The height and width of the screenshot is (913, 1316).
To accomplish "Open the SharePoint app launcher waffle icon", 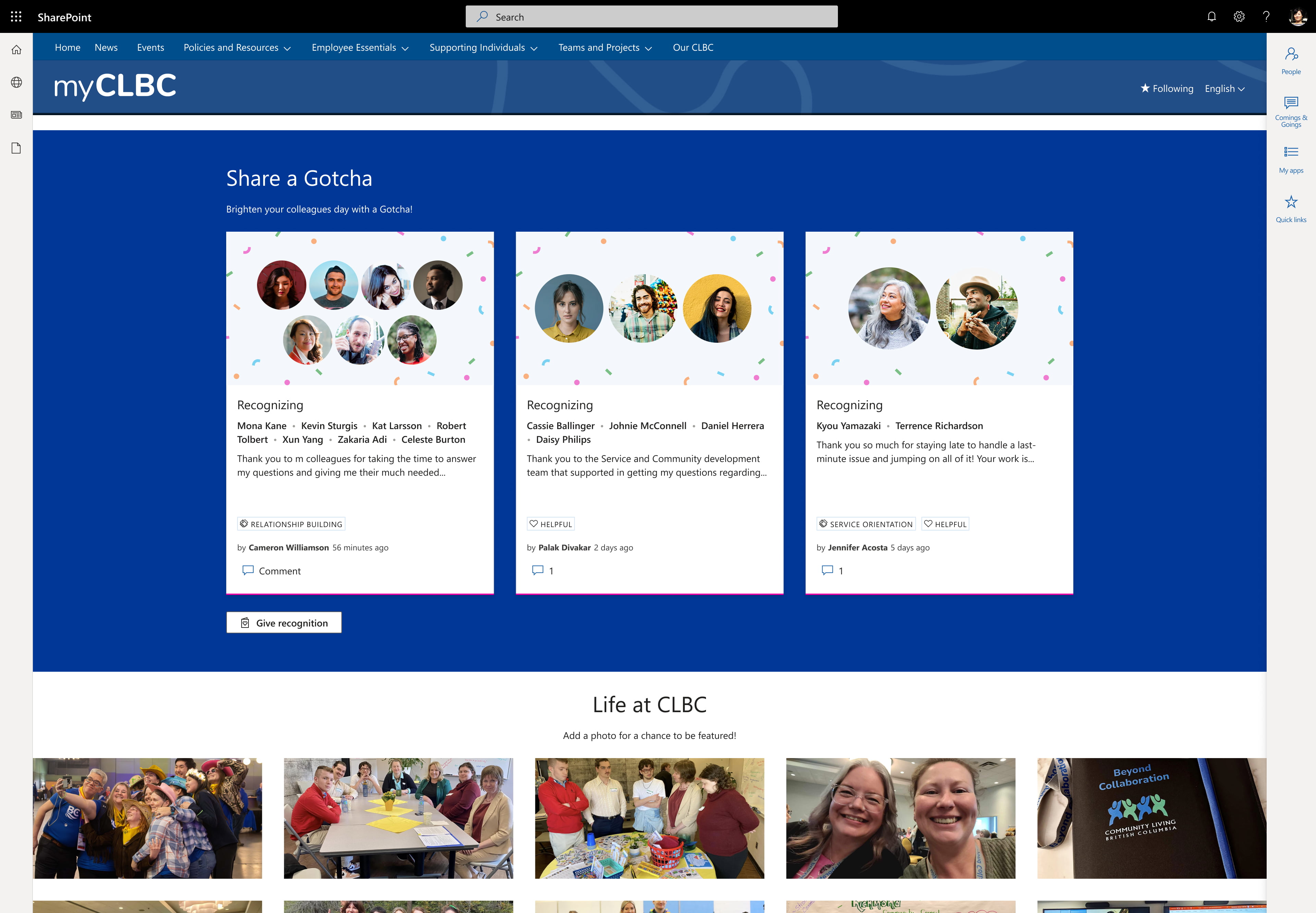I will (x=16, y=16).
